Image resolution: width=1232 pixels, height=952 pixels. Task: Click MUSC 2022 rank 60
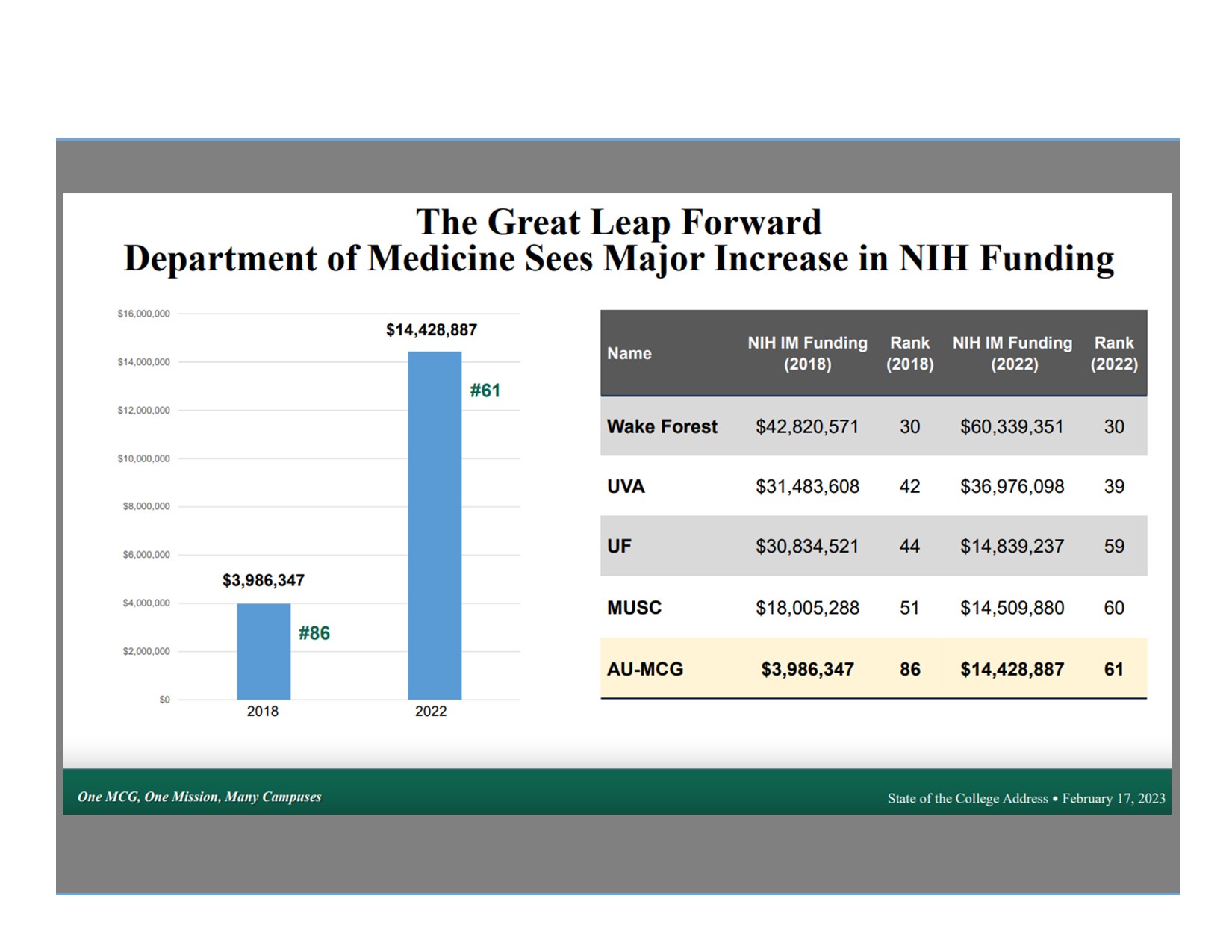pos(1114,607)
